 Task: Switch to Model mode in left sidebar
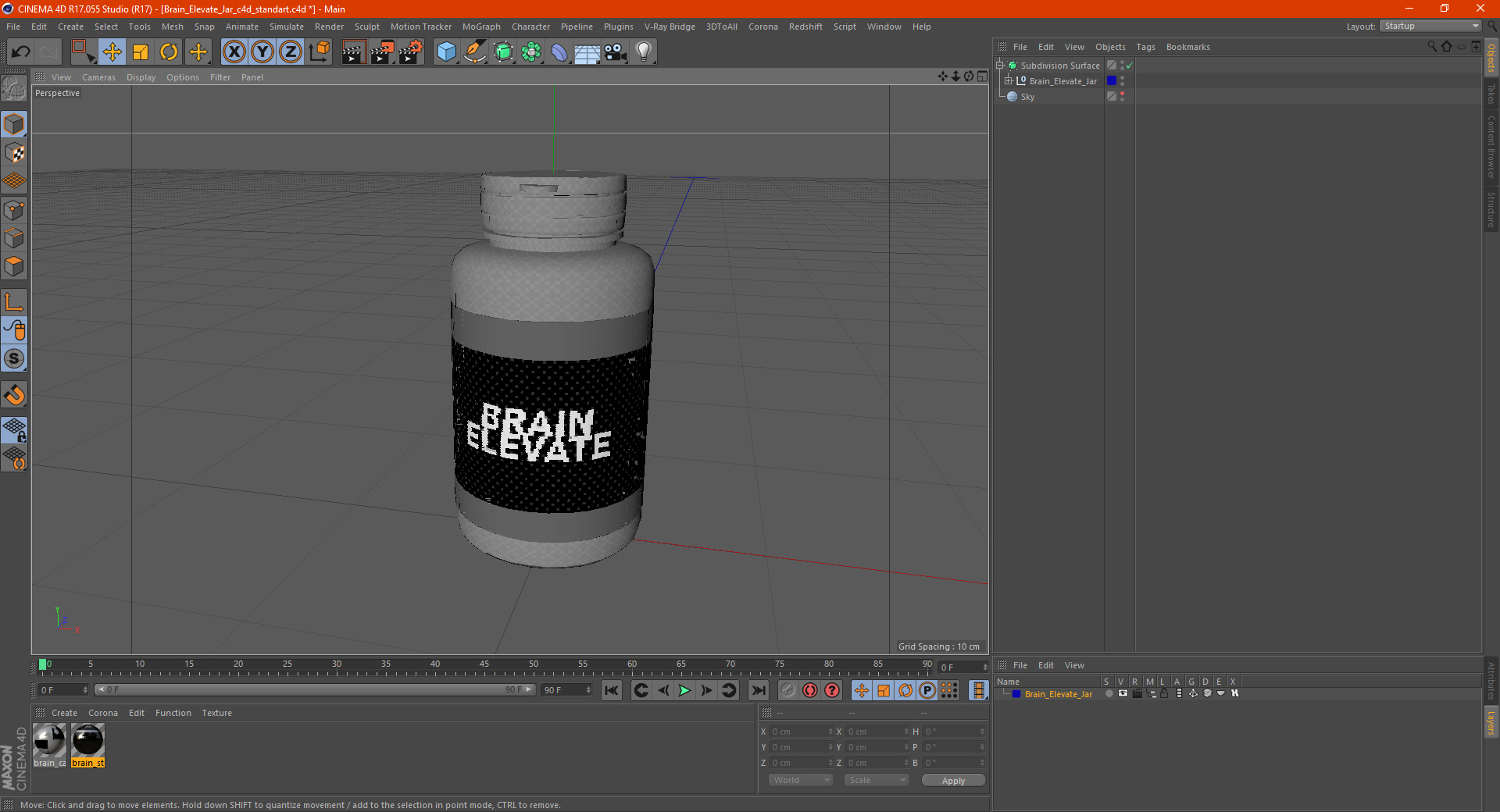pos(15,124)
